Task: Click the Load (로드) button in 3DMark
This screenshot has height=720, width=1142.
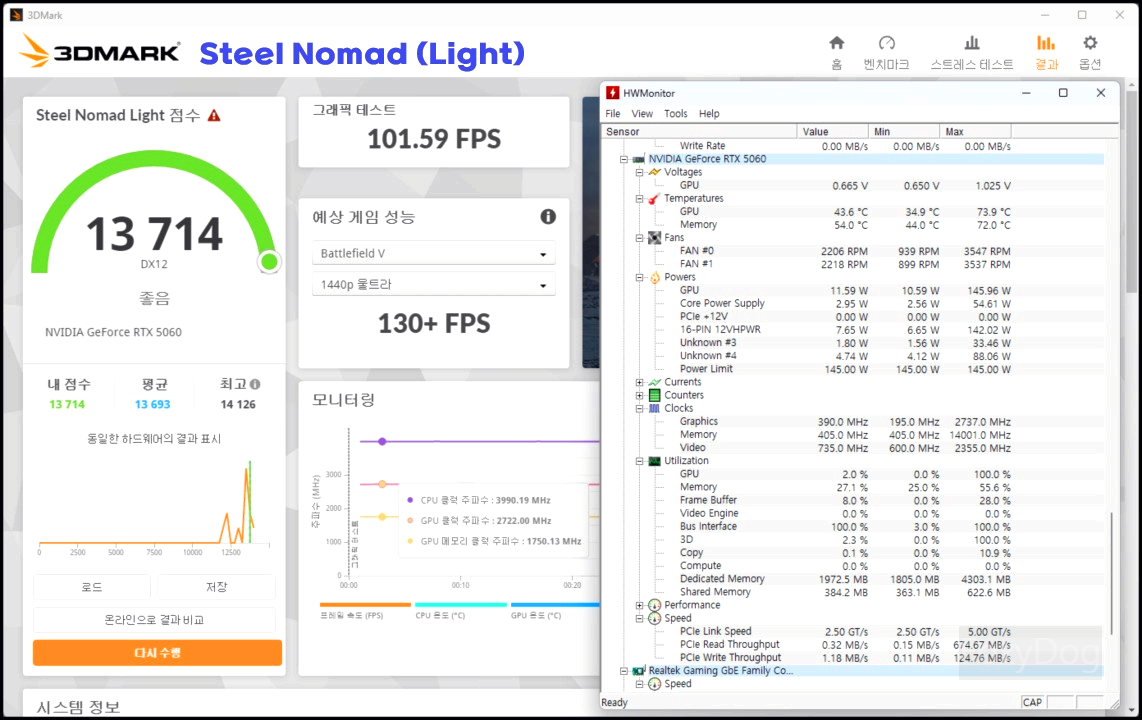Action: (92, 587)
